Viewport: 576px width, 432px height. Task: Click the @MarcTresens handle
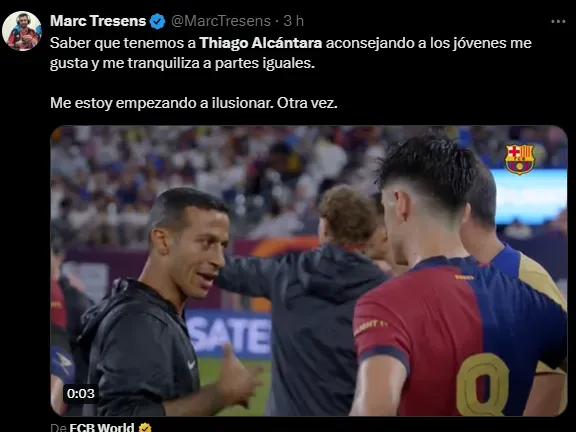click(221, 21)
